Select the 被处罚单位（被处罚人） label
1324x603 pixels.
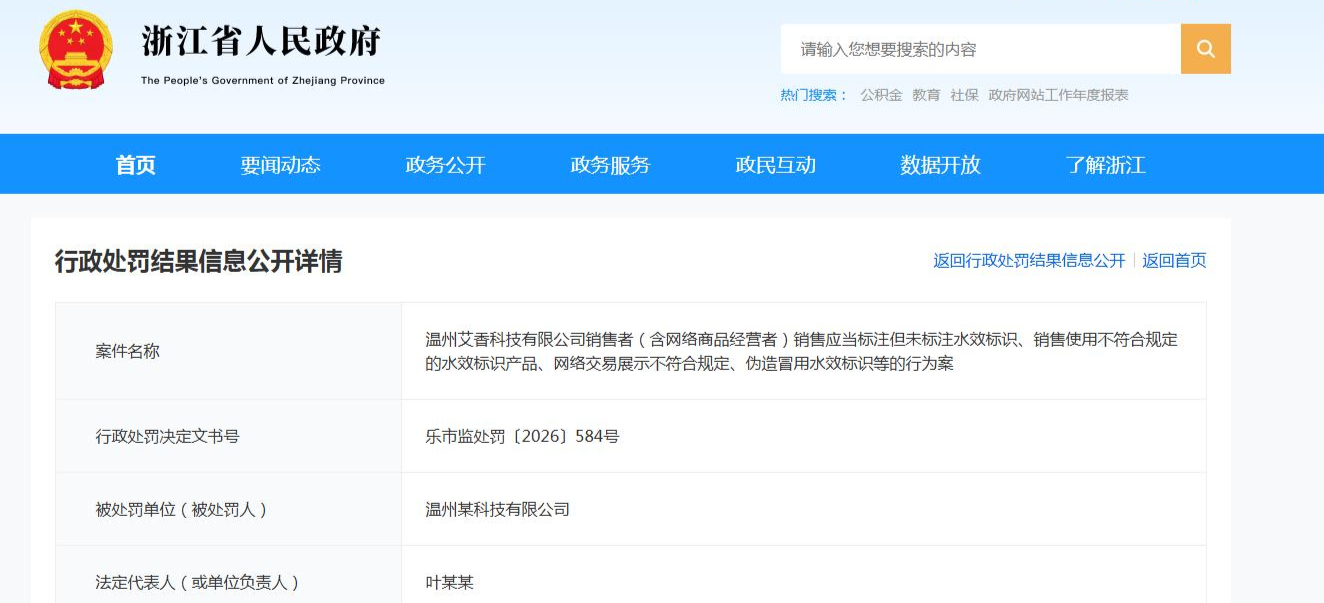pyautogui.click(x=182, y=509)
